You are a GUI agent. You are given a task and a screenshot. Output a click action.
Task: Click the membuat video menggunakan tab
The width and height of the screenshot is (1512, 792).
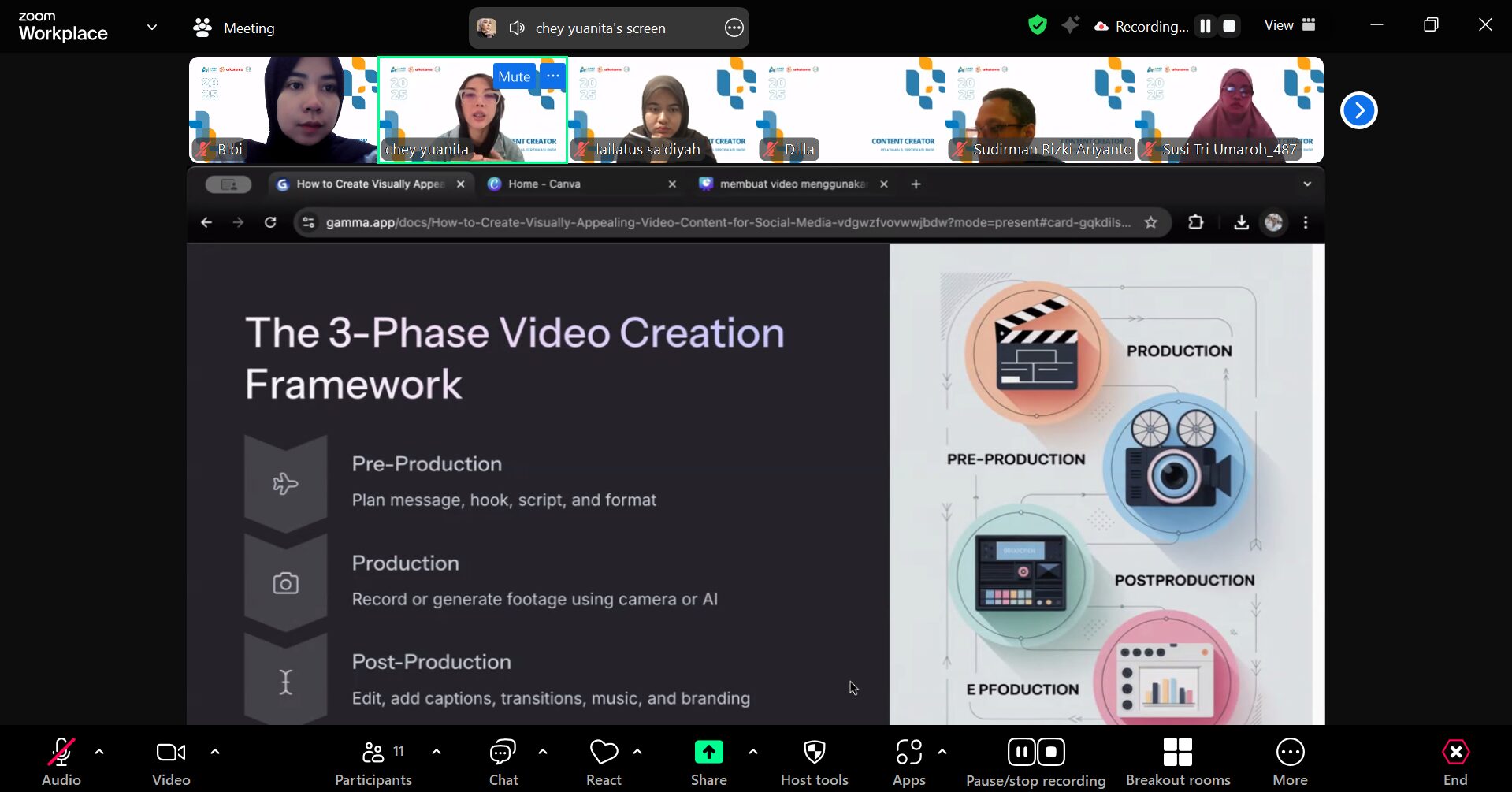[x=793, y=184]
